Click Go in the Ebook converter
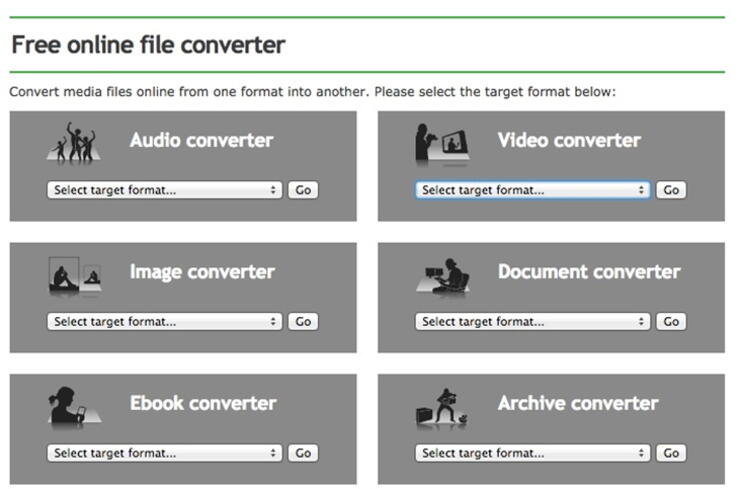 tap(303, 453)
